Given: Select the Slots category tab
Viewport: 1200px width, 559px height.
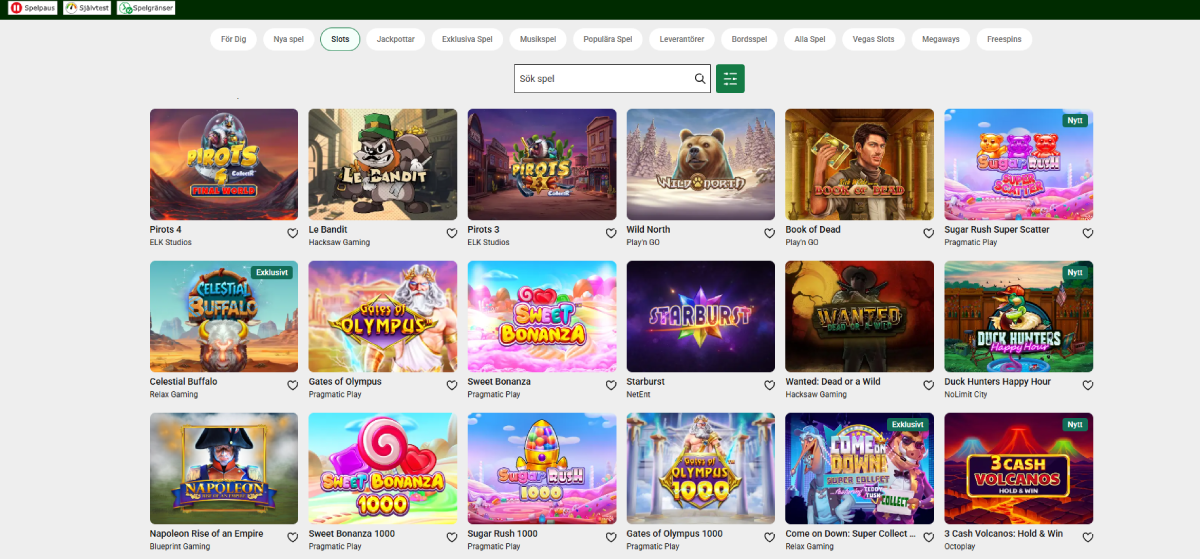Looking at the screenshot, I should click(x=340, y=39).
